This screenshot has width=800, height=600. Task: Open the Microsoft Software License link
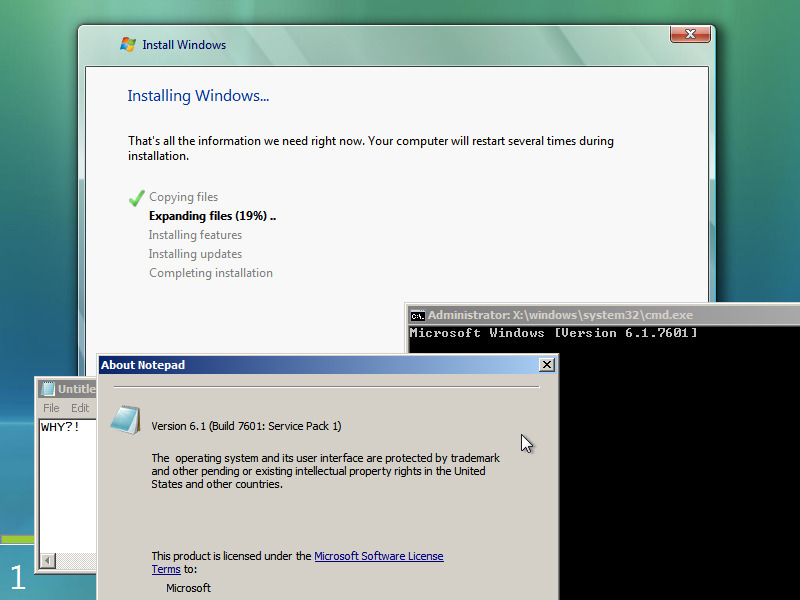(379, 556)
